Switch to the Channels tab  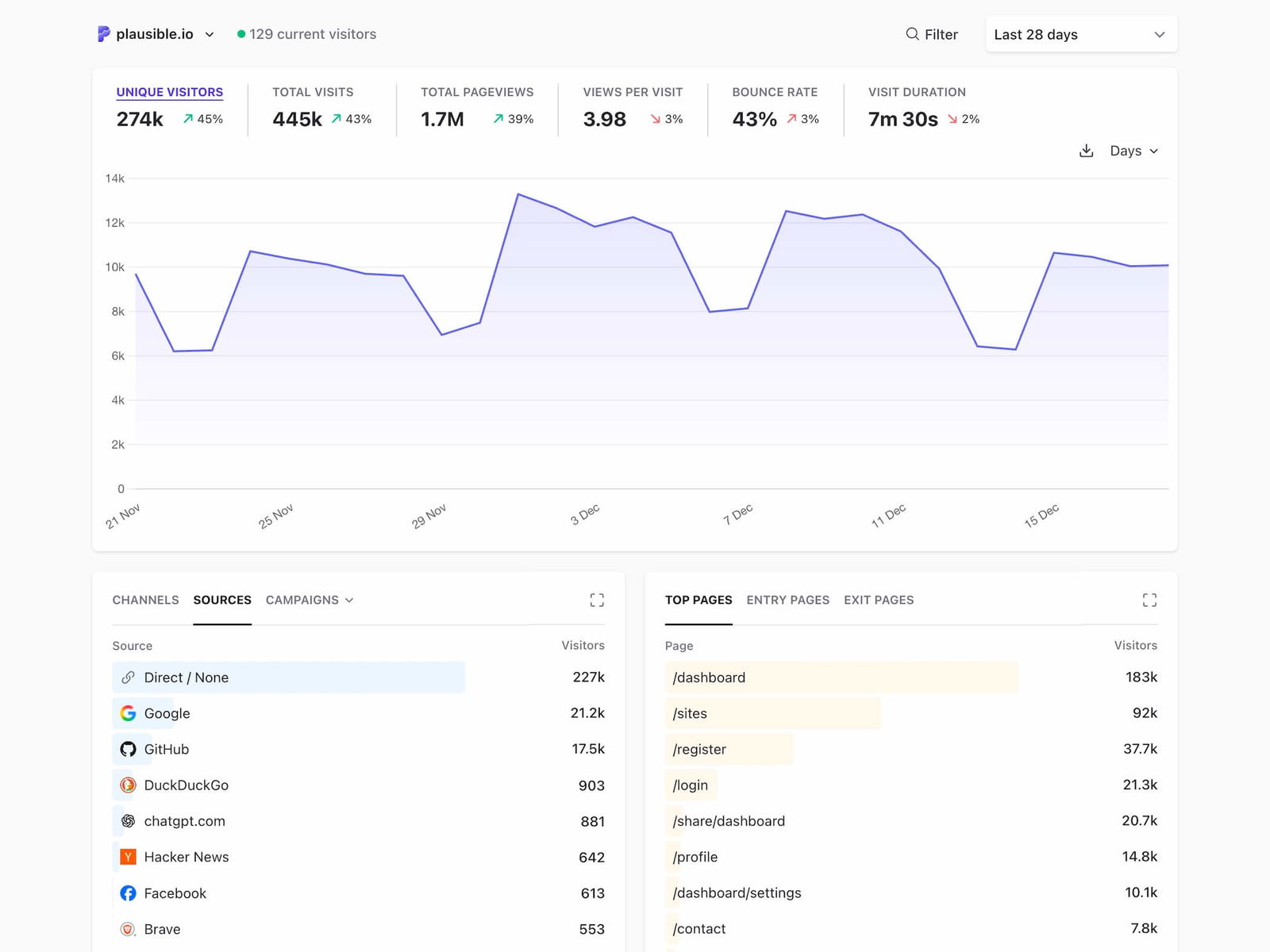[x=145, y=600]
